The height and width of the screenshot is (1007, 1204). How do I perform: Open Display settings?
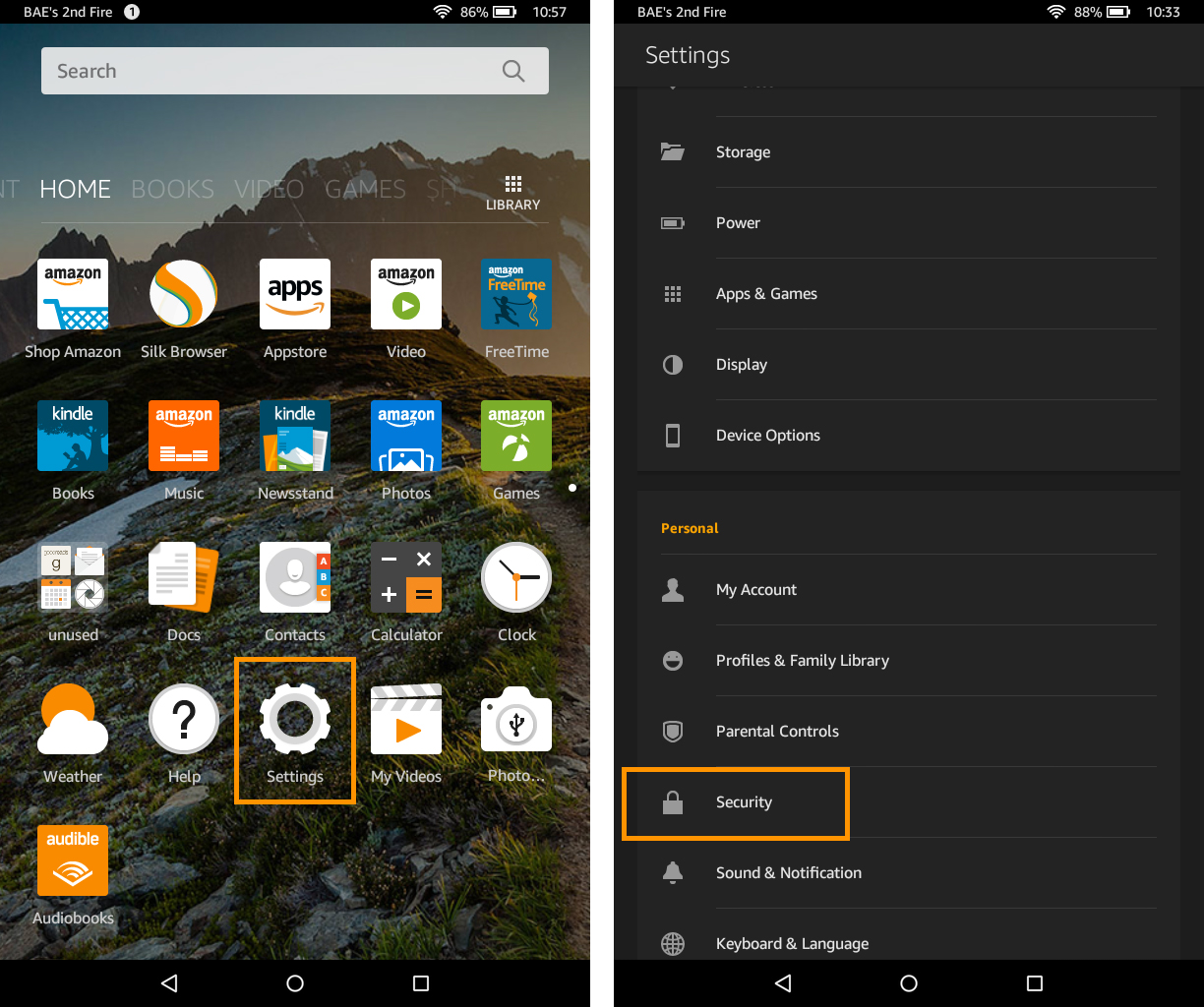pyautogui.click(x=909, y=365)
